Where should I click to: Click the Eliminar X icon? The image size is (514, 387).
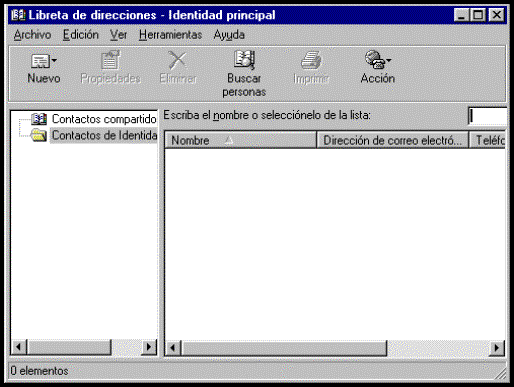click(177, 60)
